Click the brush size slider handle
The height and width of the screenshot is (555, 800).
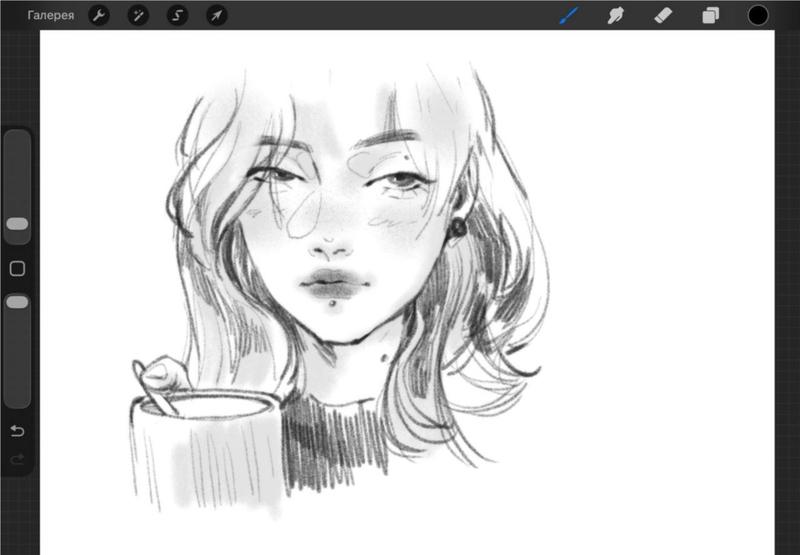17,224
